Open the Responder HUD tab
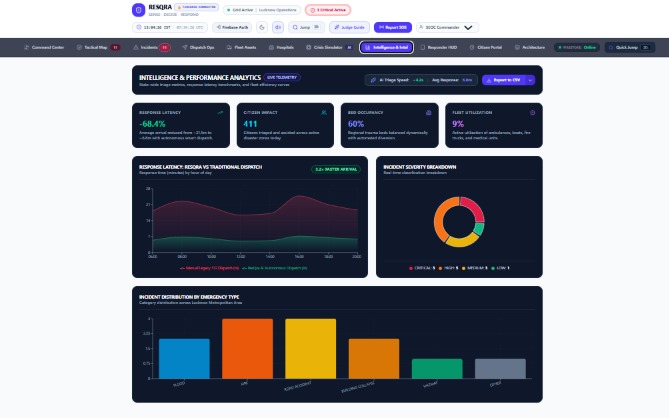Viewport: 669px width, 418px height. pos(439,47)
